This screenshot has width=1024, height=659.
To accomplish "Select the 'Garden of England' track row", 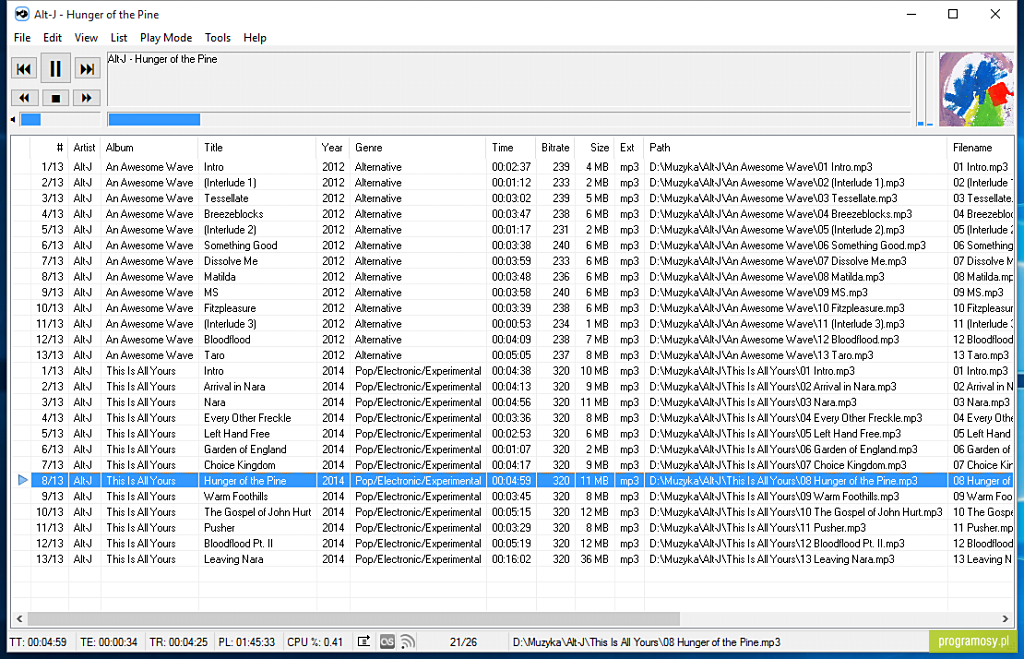I will (512, 449).
